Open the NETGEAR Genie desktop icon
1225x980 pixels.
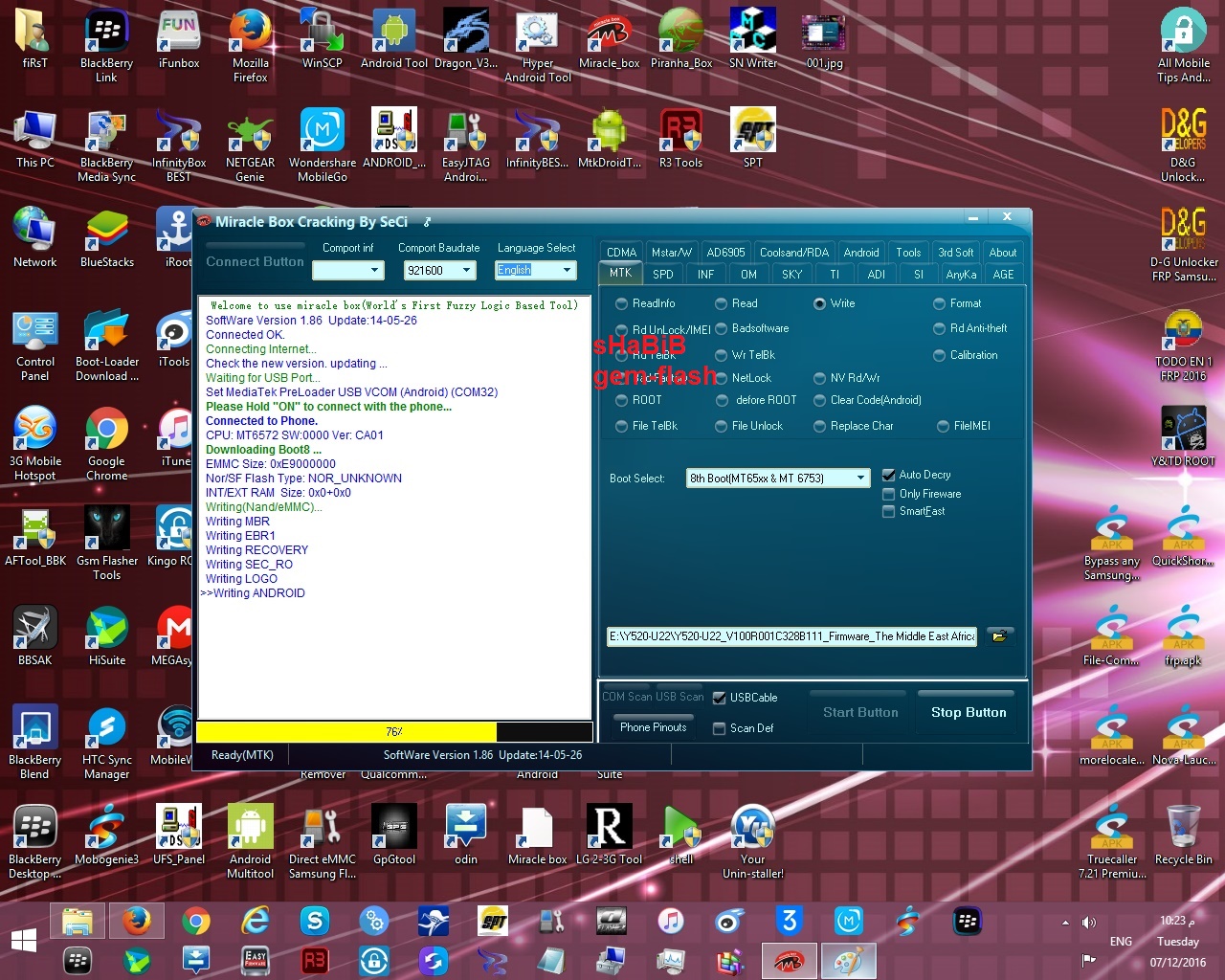251,145
